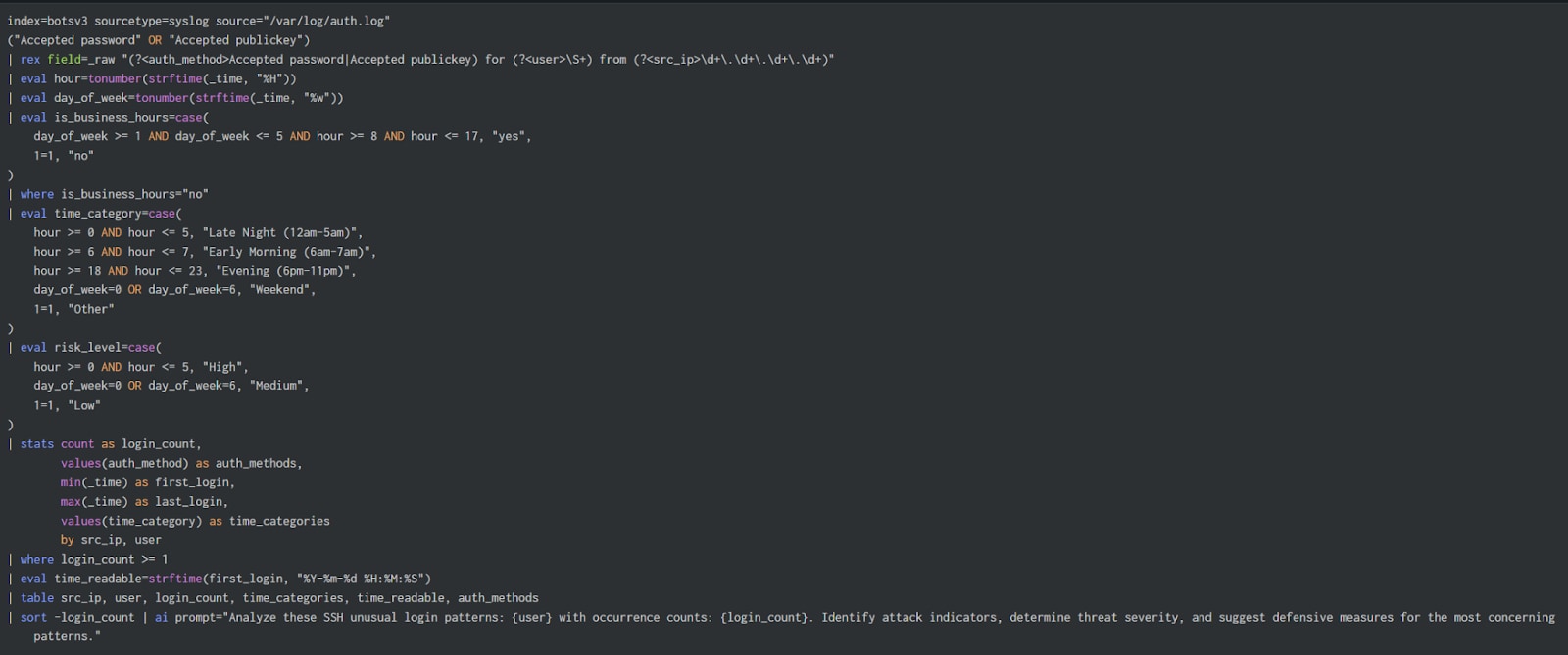The image size is (1568, 655).
Task: Click the index=botsv3 text on first line
Action: point(47,21)
